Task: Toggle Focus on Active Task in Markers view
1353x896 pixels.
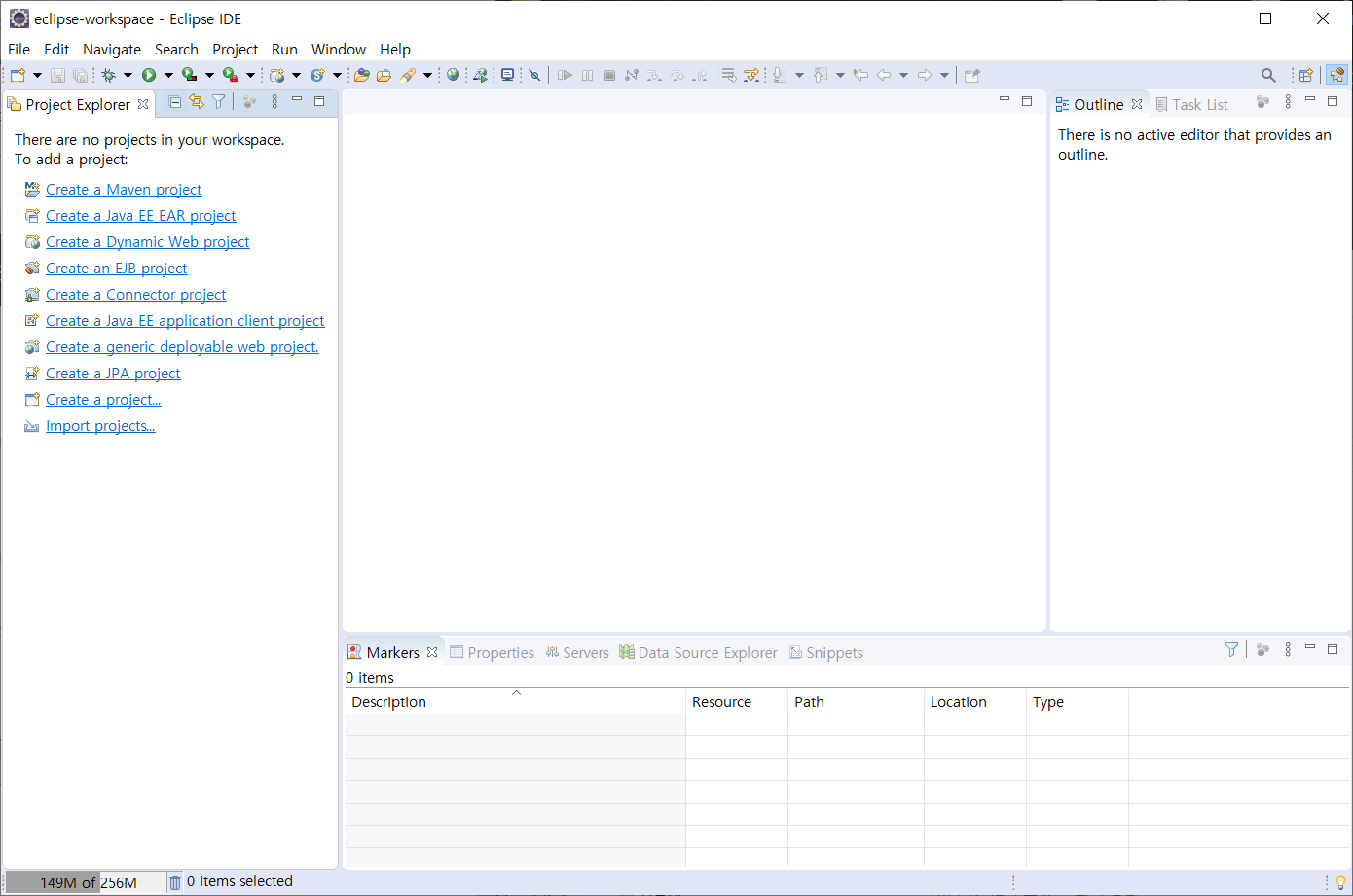Action: [x=1262, y=649]
